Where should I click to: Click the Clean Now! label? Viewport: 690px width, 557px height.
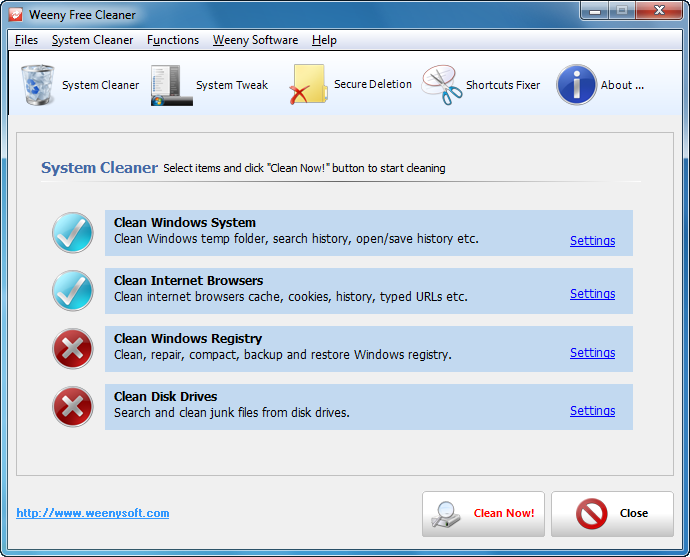(x=504, y=513)
